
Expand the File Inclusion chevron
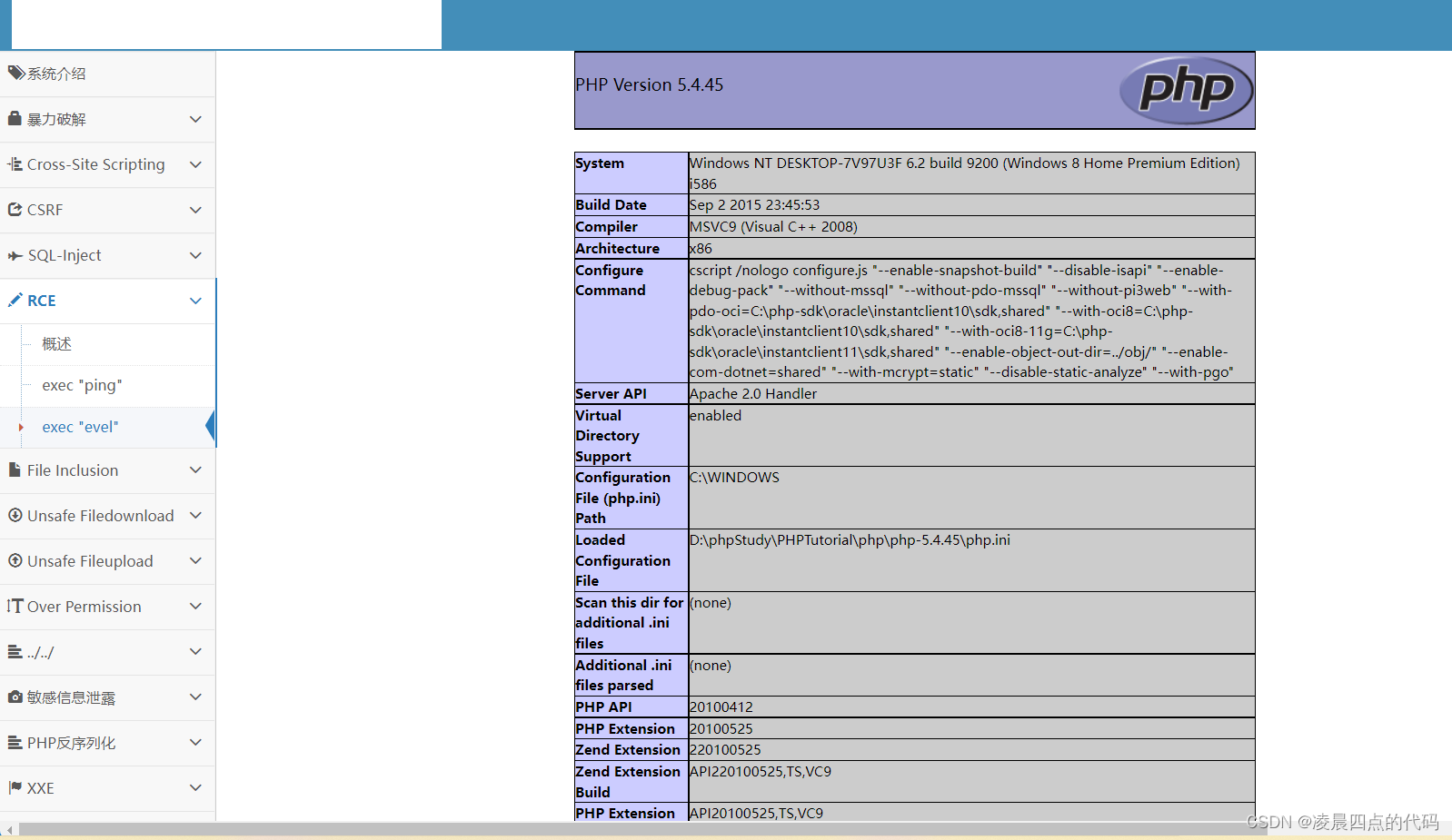195,469
